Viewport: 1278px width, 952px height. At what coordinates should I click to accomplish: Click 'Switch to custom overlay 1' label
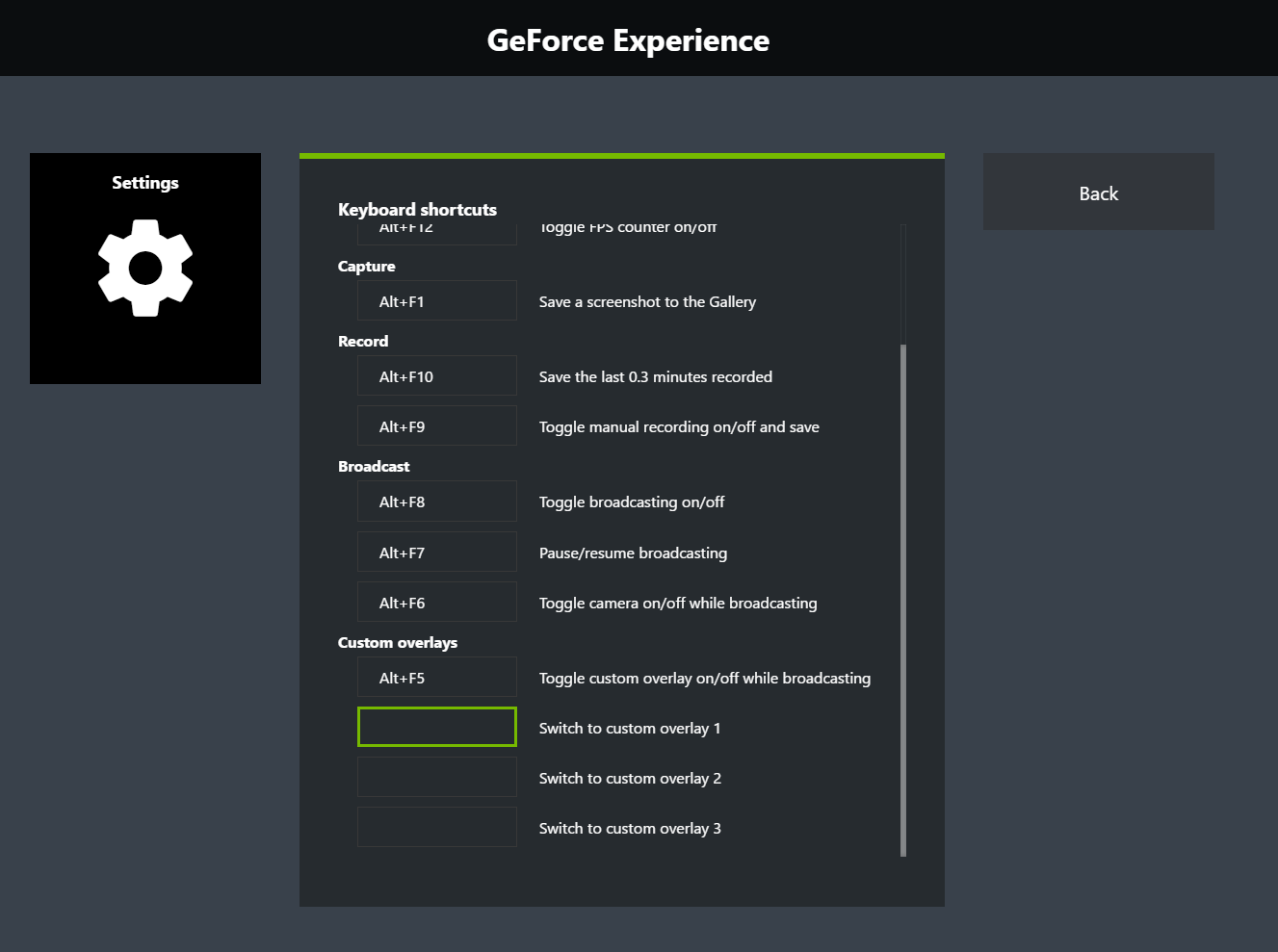[x=630, y=728]
